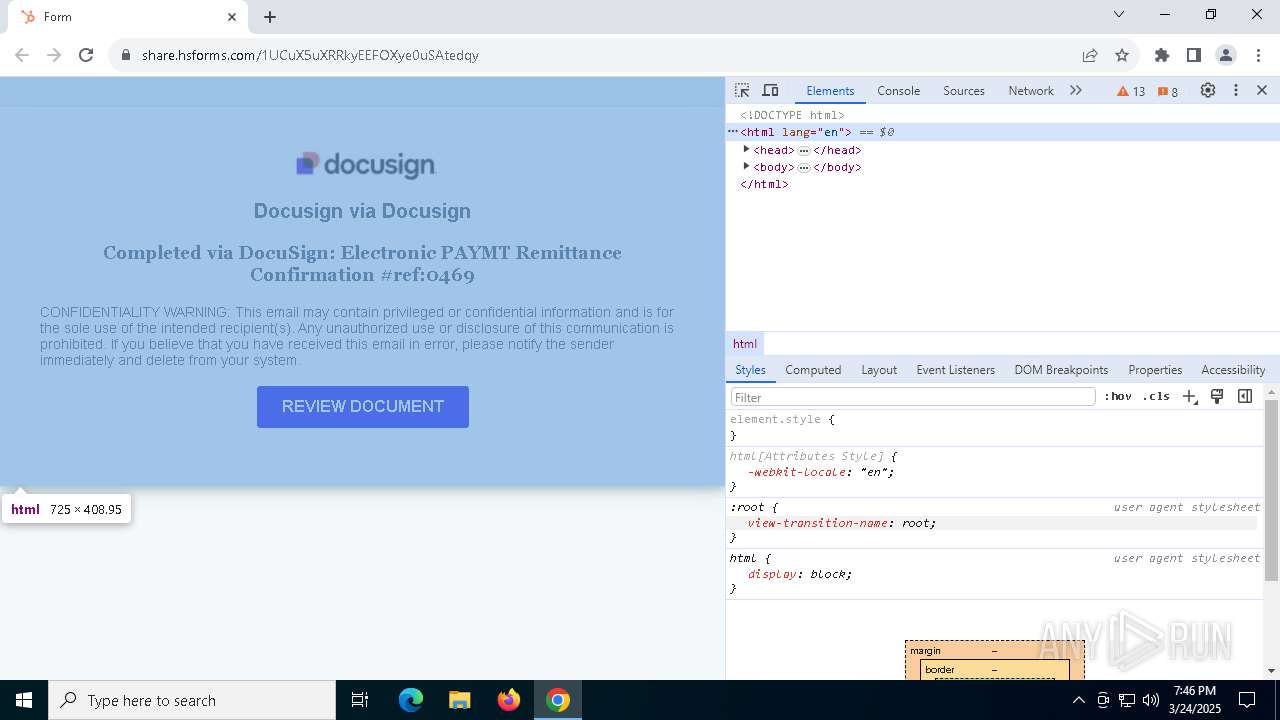
Task: Open DevTools settings gear
Action: pos(1208,90)
